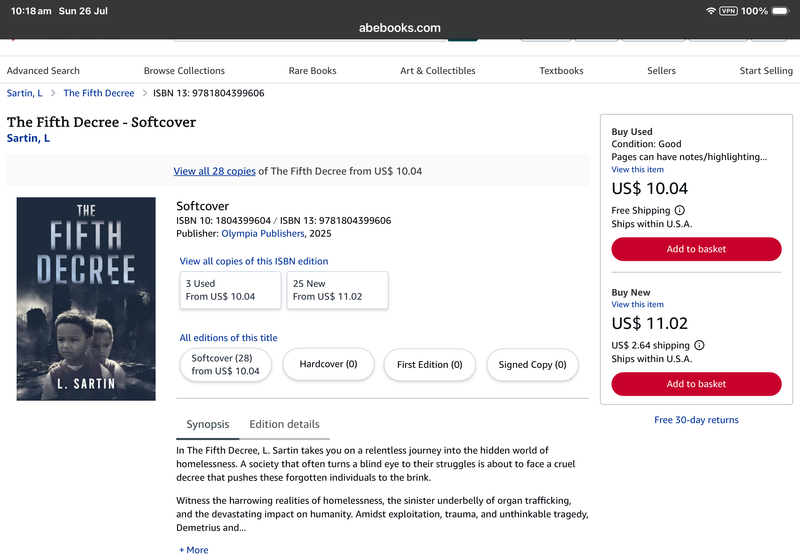Viewport: 800px width, 556px height.
Task: Open author Sartin, L link under title
Action: coord(28,138)
